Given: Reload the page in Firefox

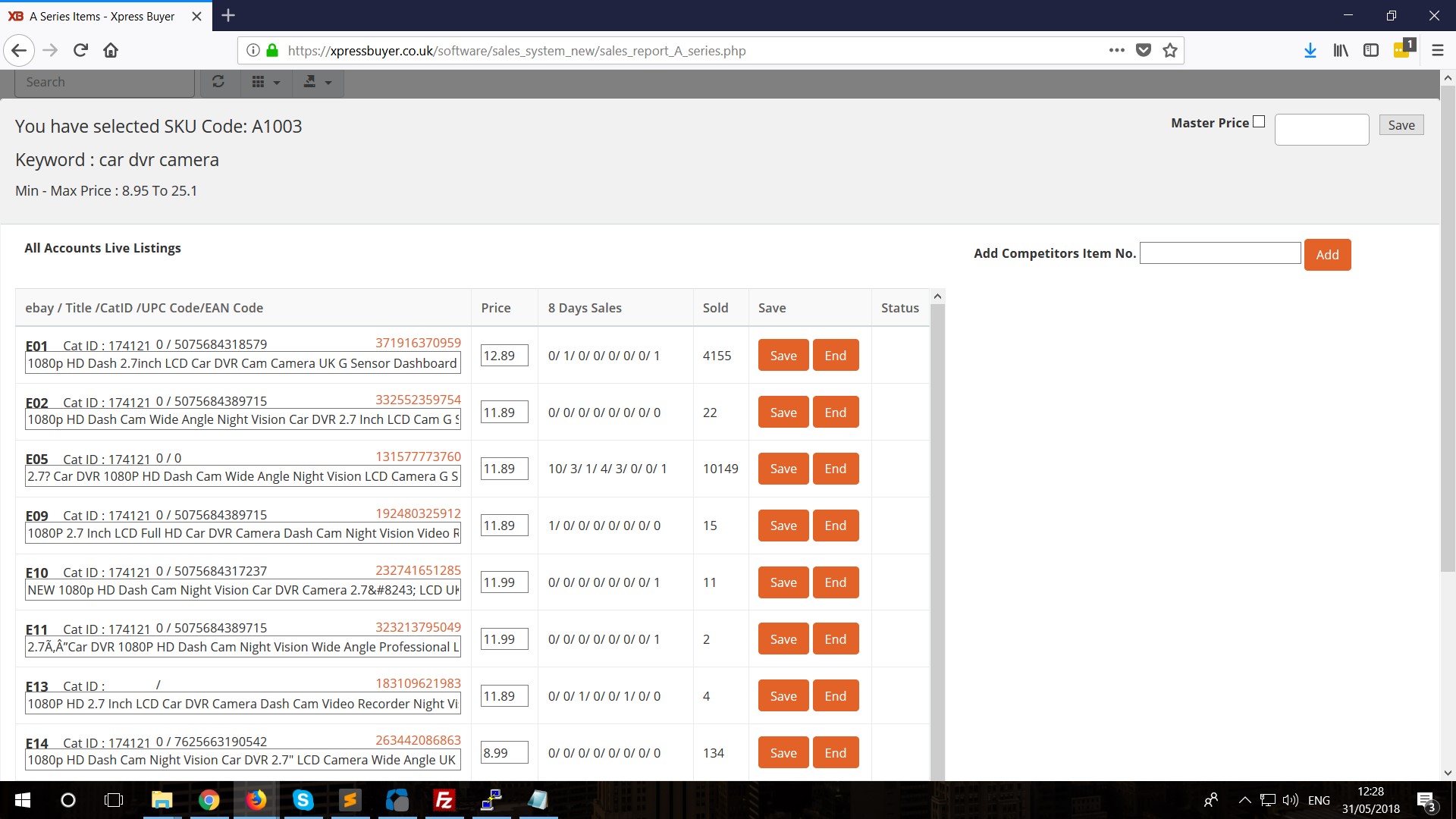Looking at the screenshot, I should [80, 51].
